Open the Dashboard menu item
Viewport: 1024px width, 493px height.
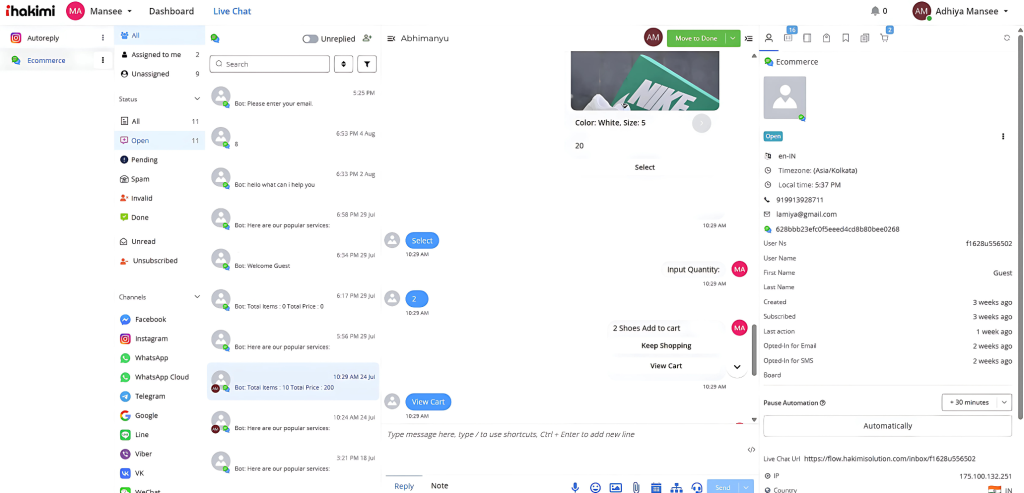[x=171, y=11]
